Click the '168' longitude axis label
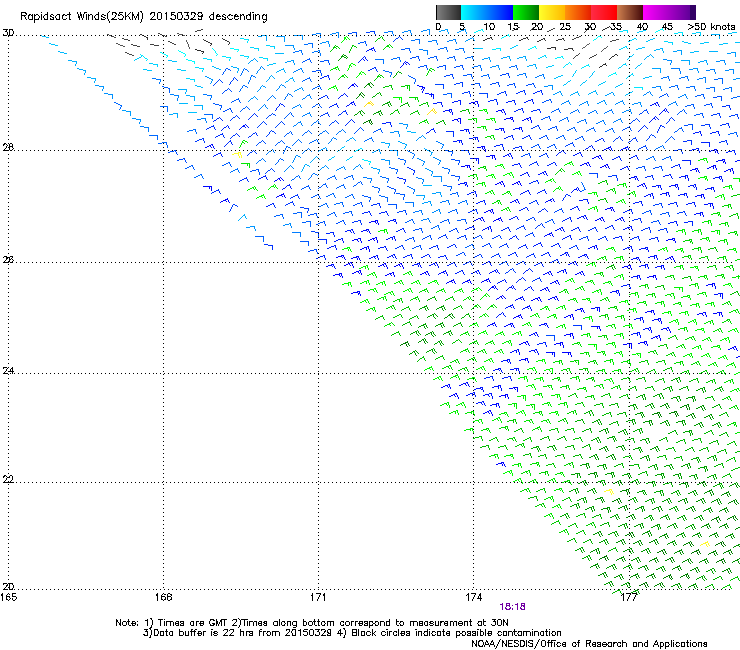The height and width of the screenshot is (650, 740). coord(163,597)
